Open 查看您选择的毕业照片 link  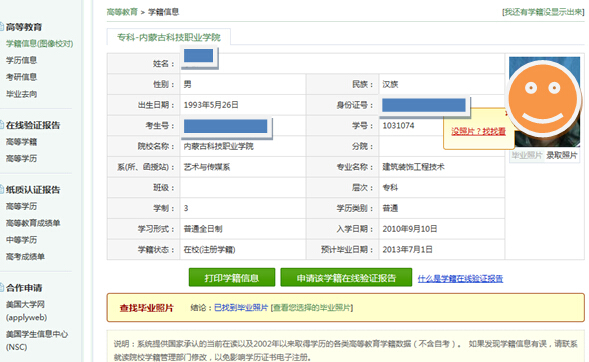pos(312,308)
